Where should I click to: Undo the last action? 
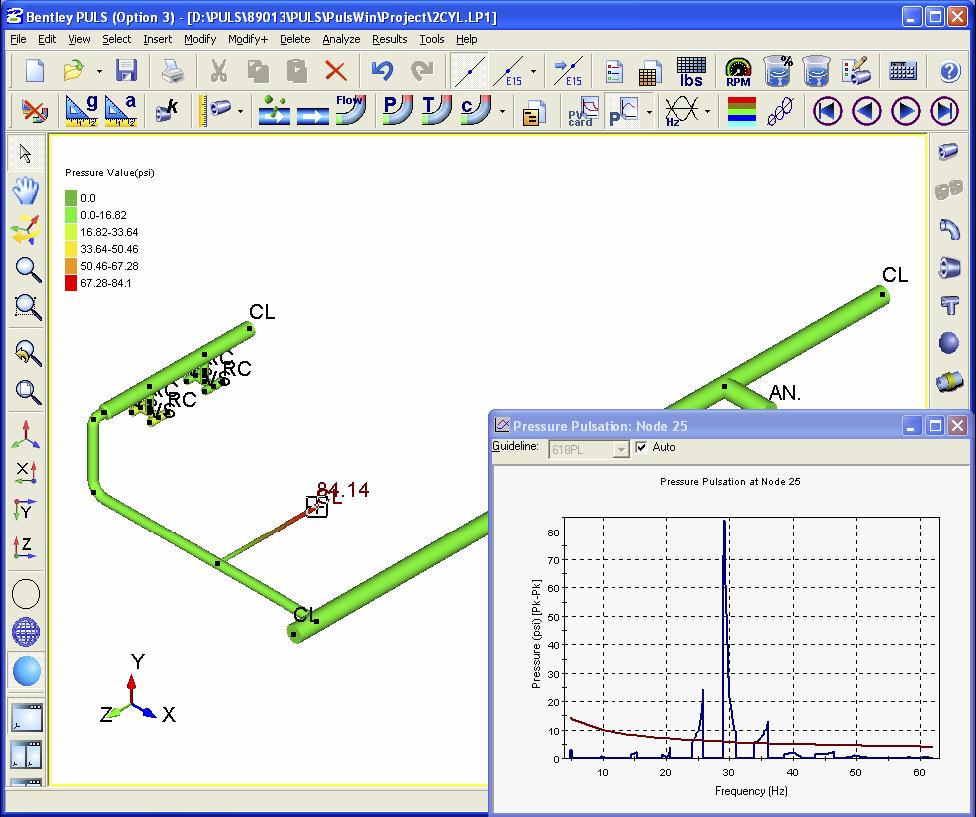tap(382, 71)
